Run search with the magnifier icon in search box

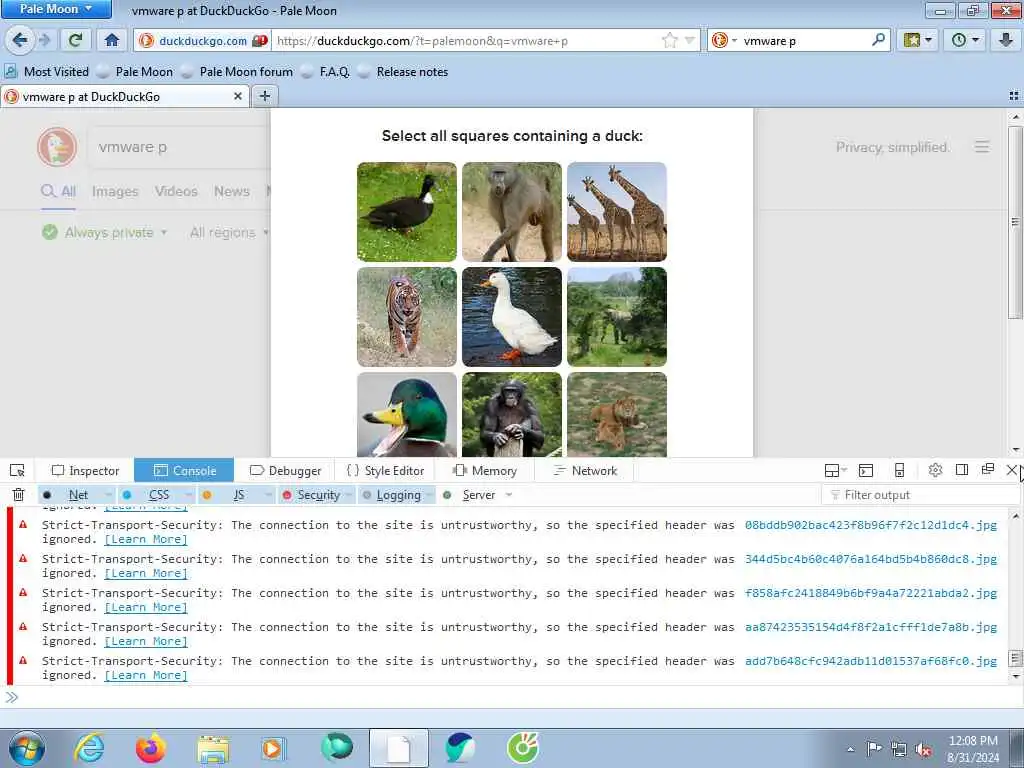coord(878,40)
